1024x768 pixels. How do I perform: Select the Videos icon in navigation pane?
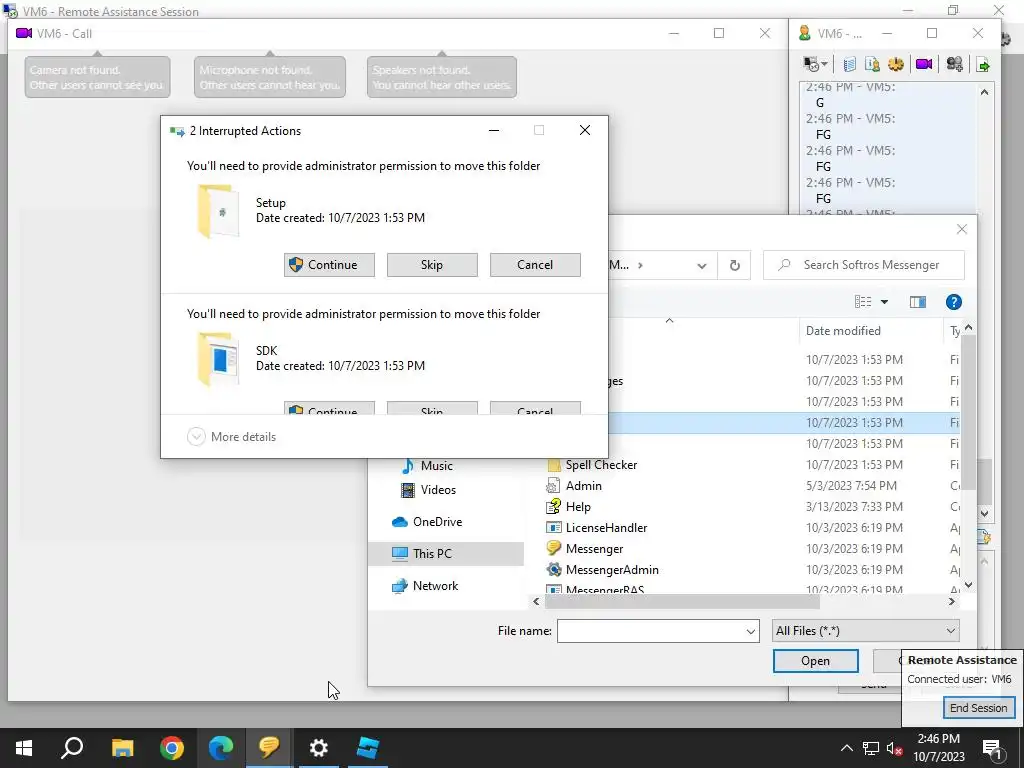[408, 490]
